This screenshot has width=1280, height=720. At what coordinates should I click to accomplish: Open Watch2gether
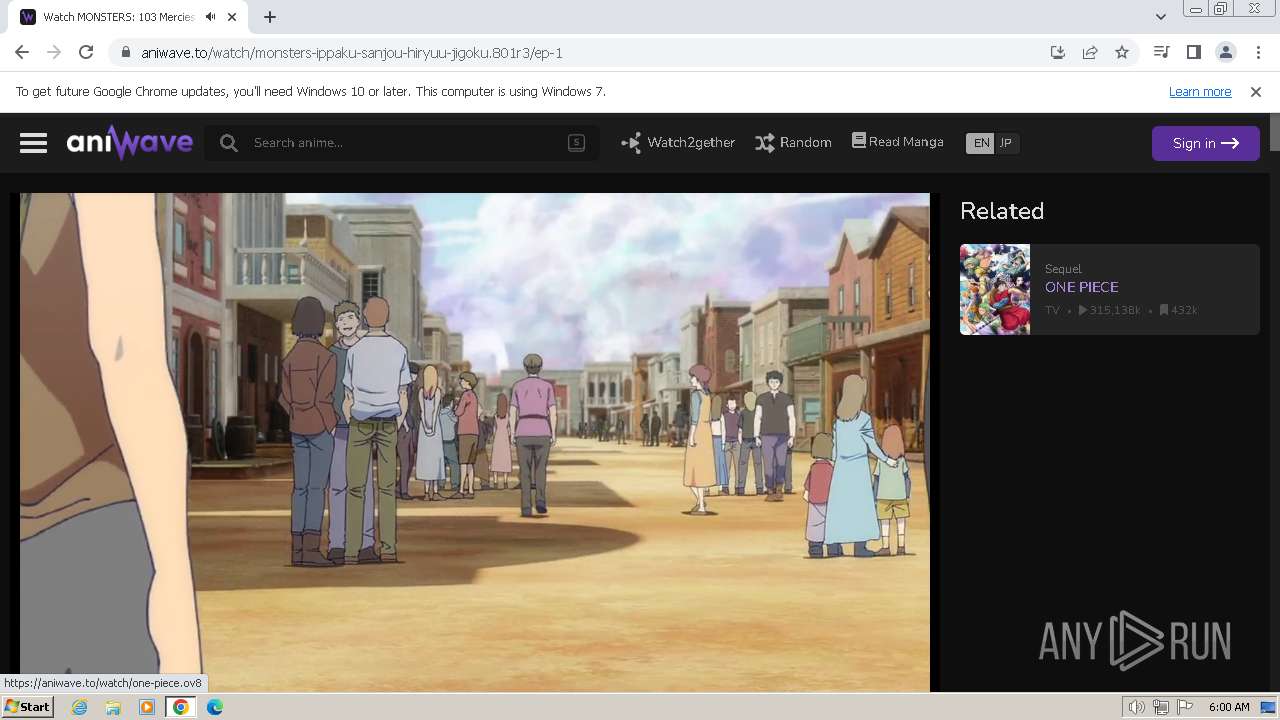[678, 143]
